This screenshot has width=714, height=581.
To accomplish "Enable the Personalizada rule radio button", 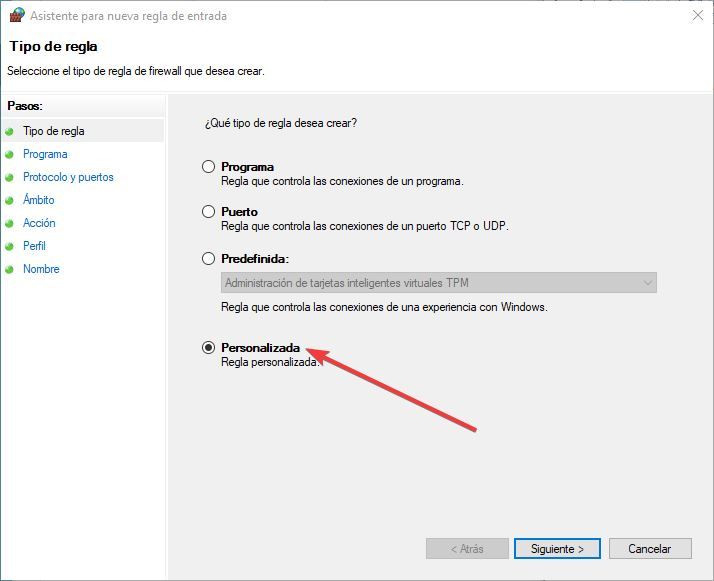I will [x=208, y=348].
